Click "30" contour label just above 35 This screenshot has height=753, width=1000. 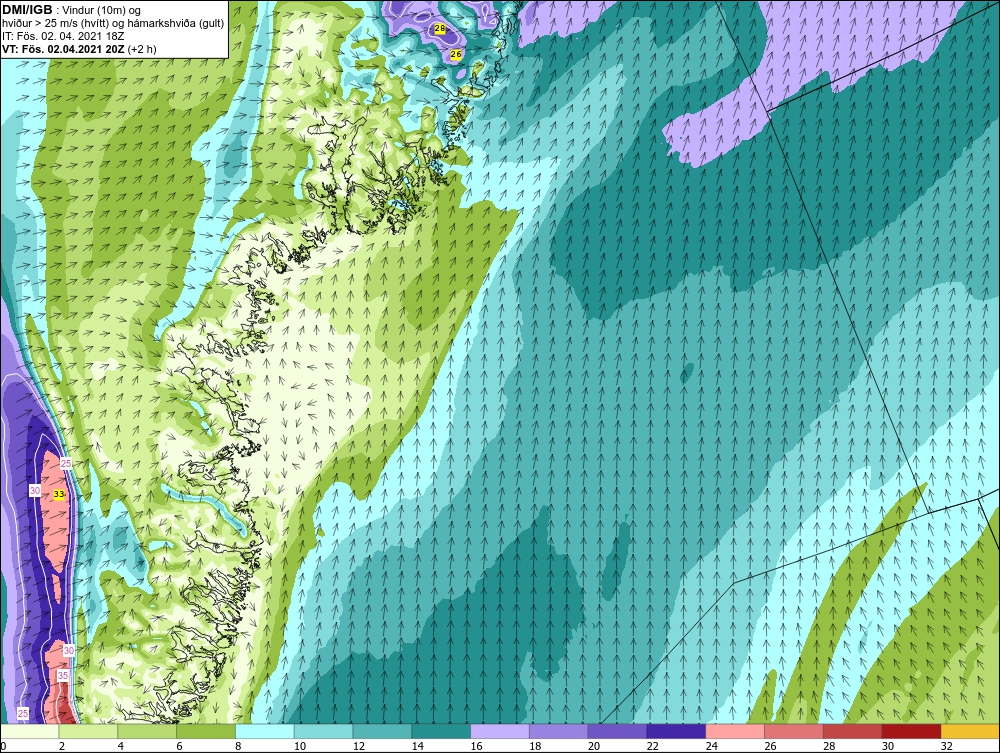[69, 650]
